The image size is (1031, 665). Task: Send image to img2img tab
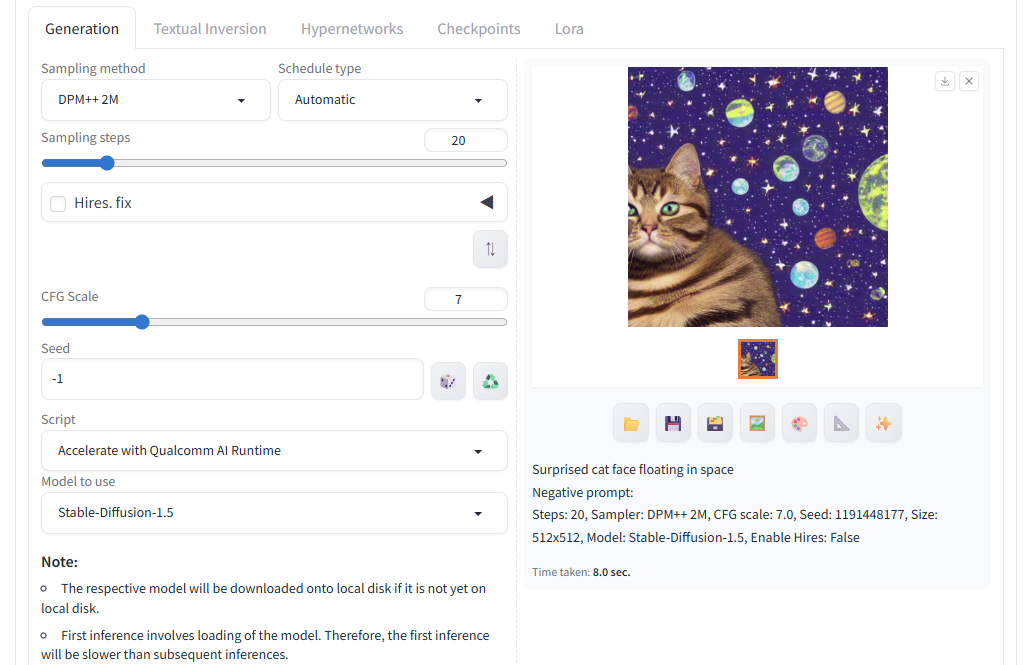[757, 424]
